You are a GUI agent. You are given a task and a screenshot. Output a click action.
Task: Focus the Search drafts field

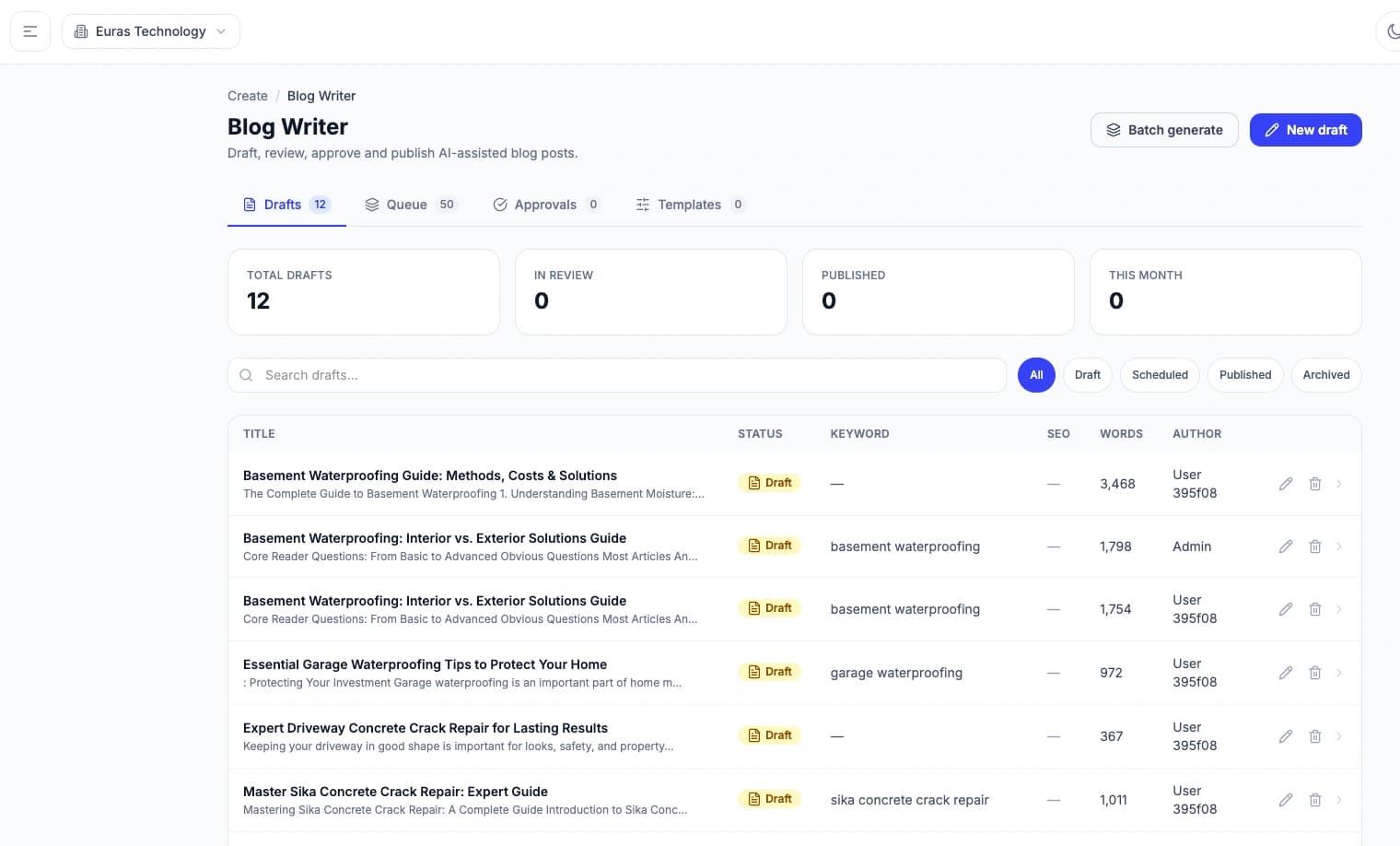616,375
